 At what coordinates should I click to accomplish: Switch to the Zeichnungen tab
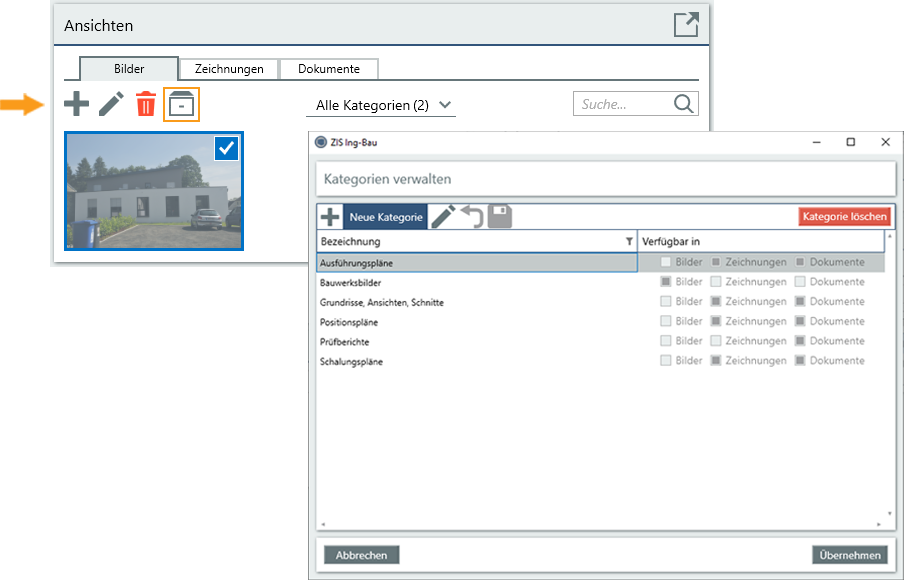229,69
